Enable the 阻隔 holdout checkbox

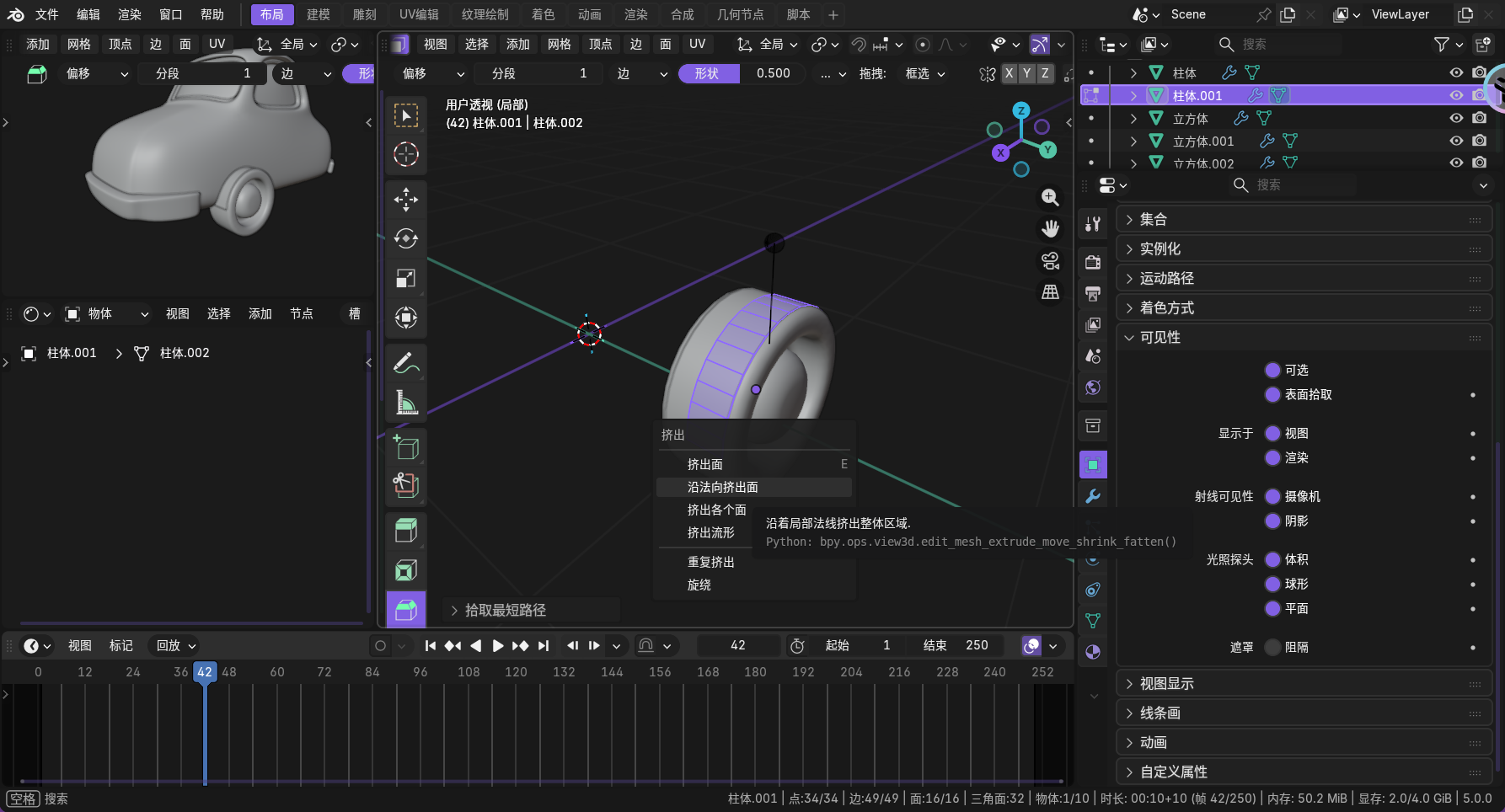pos(1272,647)
